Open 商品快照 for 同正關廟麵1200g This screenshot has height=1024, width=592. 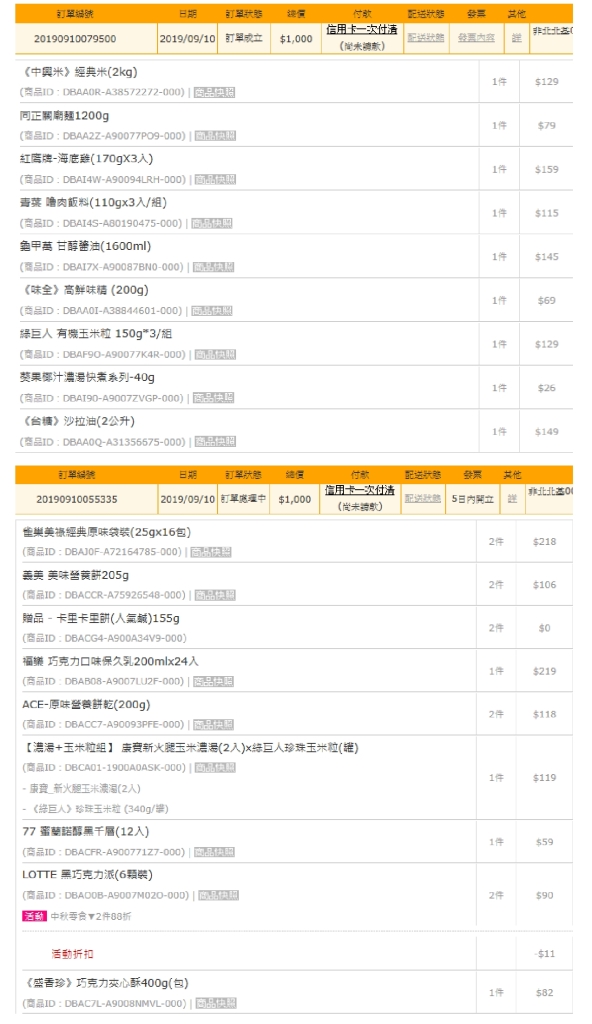tap(216, 136)
